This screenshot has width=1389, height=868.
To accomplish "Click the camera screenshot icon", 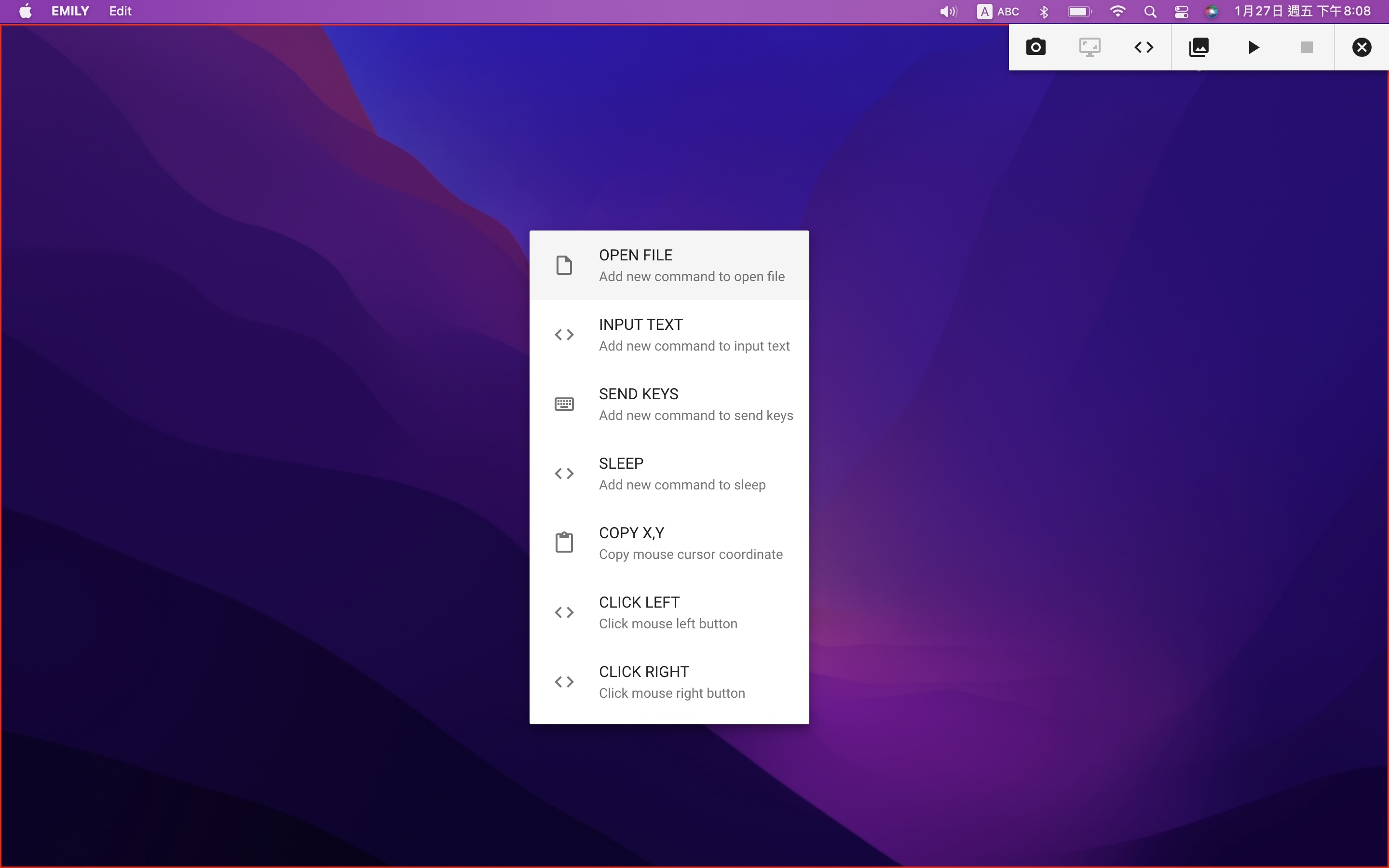I will pyautogui.click(x=1035, y=47).
